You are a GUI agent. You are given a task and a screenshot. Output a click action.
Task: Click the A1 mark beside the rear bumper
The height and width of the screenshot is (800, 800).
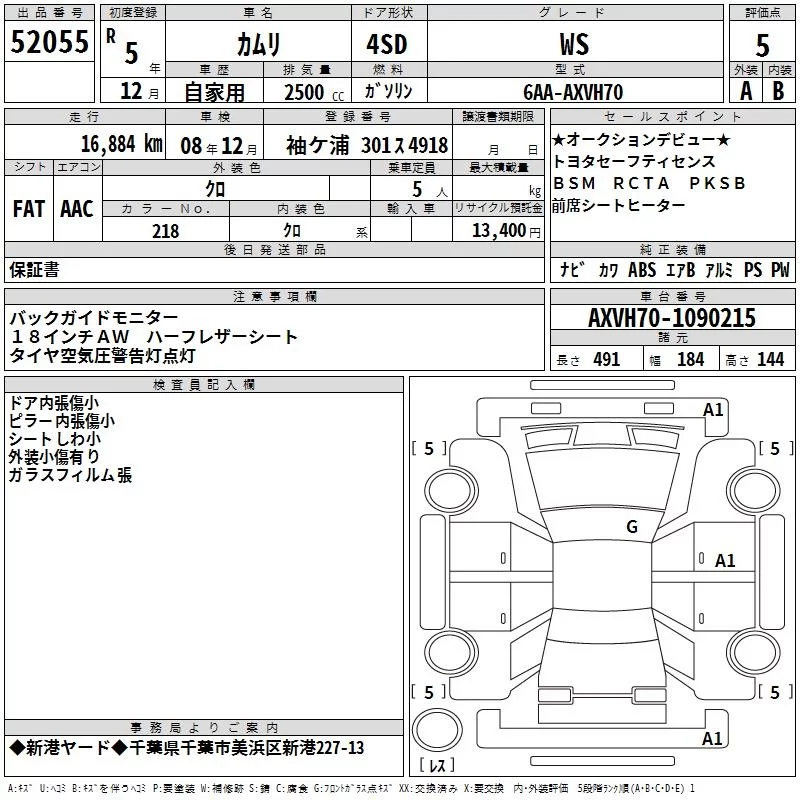(x=713, y=739)
